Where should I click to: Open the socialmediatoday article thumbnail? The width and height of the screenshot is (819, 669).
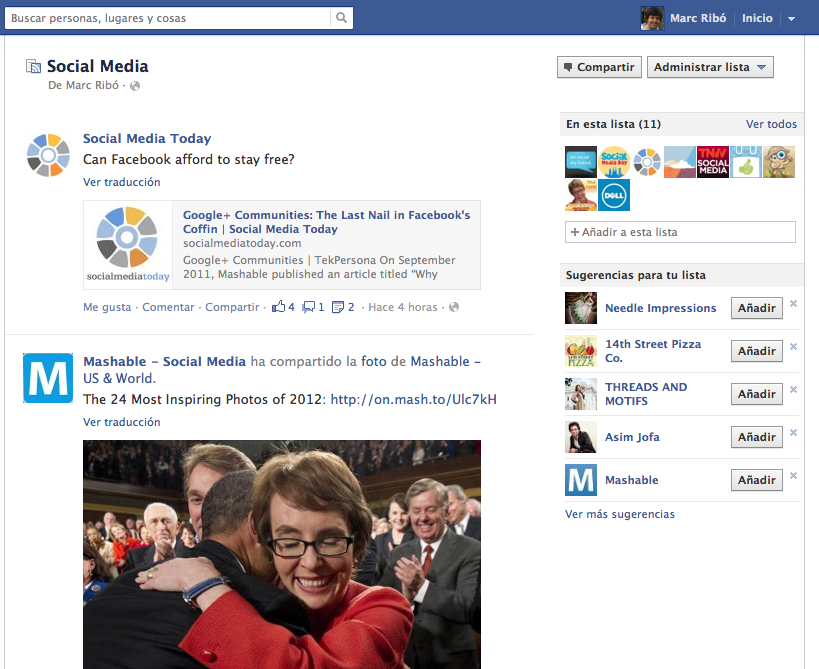click(x=128, y=244)
